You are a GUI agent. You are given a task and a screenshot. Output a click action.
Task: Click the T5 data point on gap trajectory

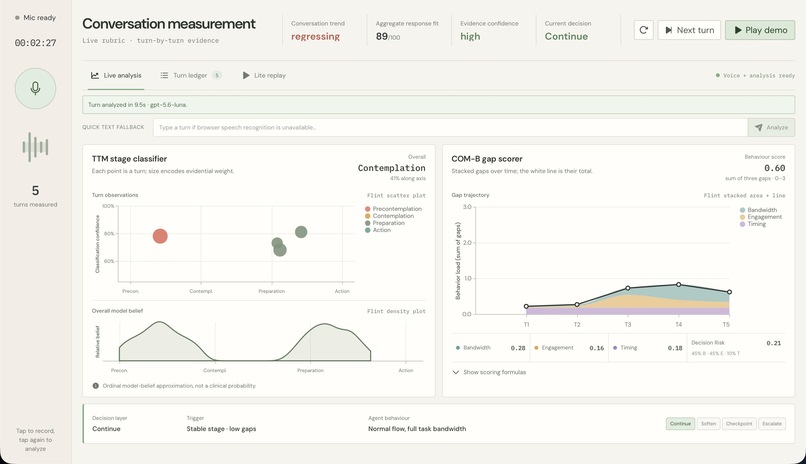[x=729, y=292]
